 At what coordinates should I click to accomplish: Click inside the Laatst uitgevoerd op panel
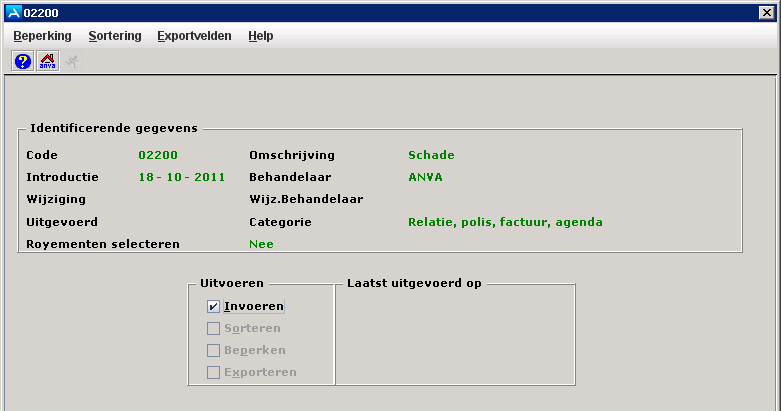(455, 335)
